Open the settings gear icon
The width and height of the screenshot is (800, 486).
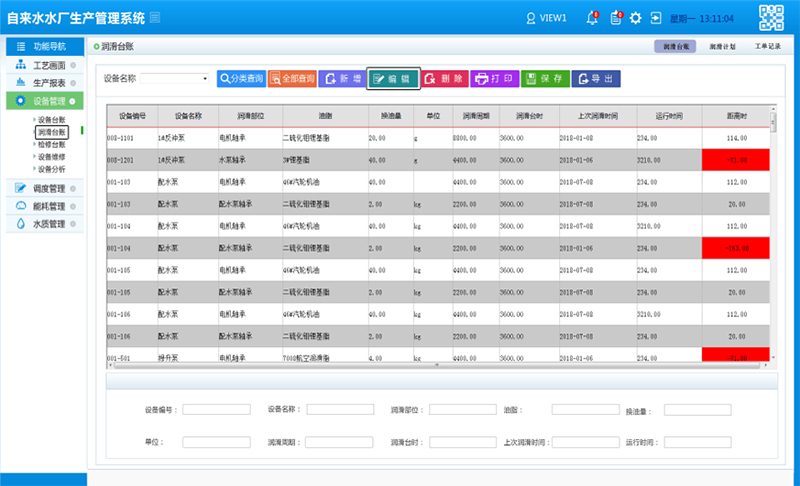click(x=635, y=18)
